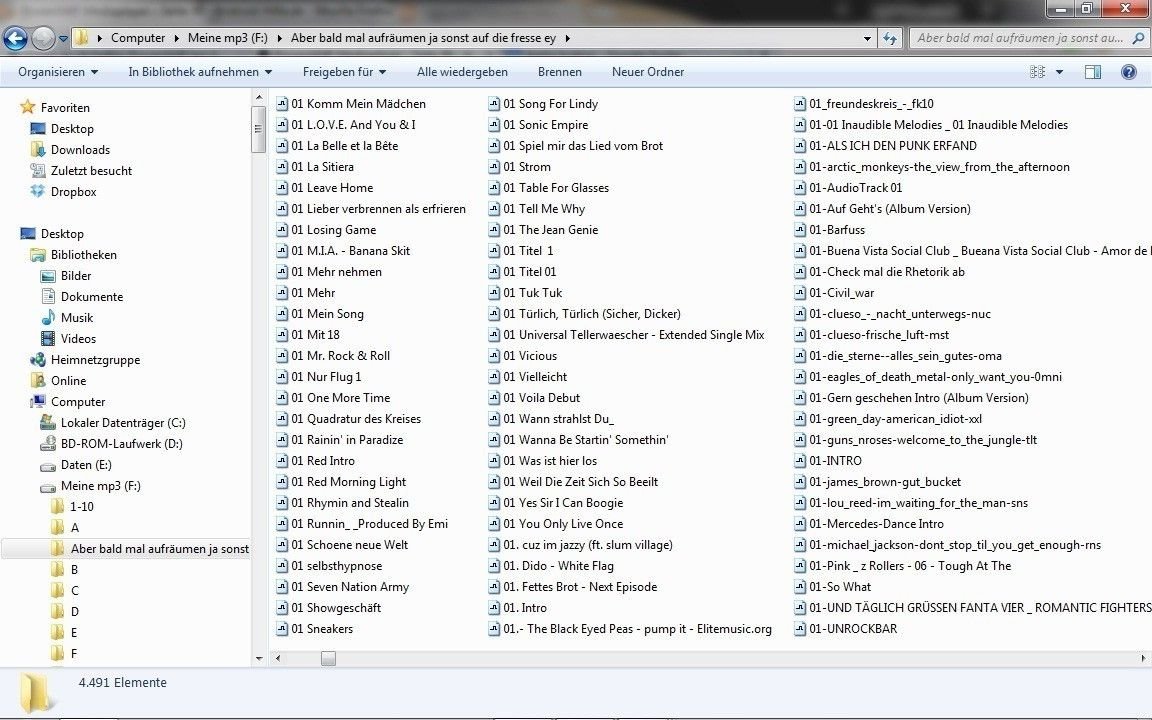Open the Dropbox sidebar entry
The width and height of the screenshot is (1152, 720).
point(73,192)
